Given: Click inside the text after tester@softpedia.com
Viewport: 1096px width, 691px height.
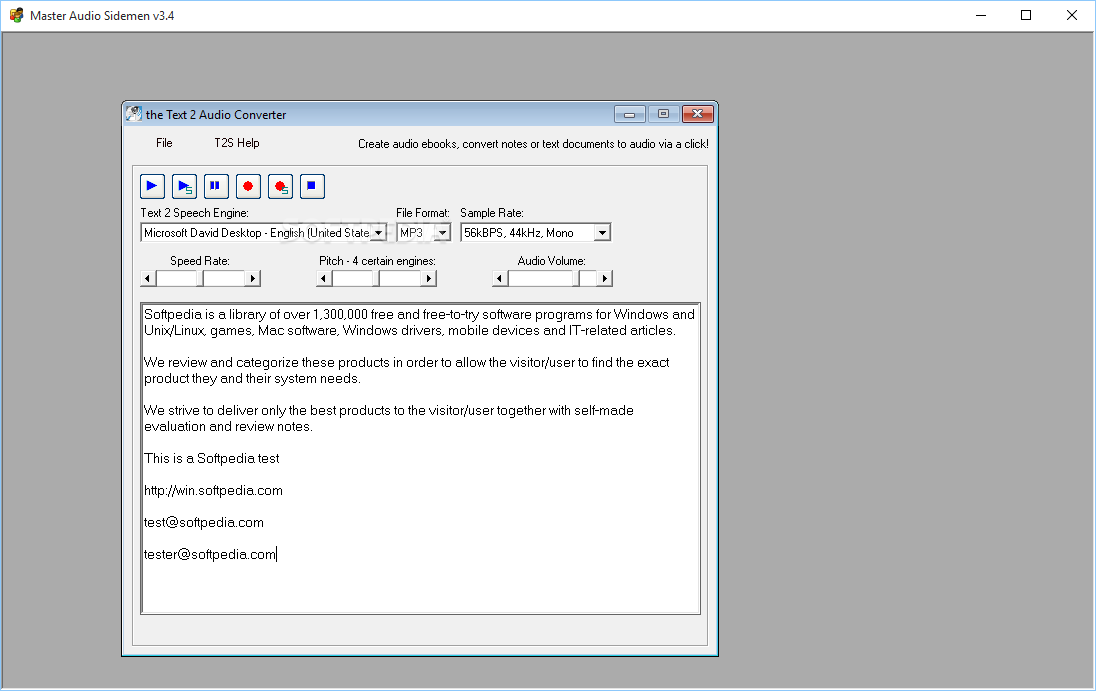Looking at the screenshot, I should click(x=277, y=555).
